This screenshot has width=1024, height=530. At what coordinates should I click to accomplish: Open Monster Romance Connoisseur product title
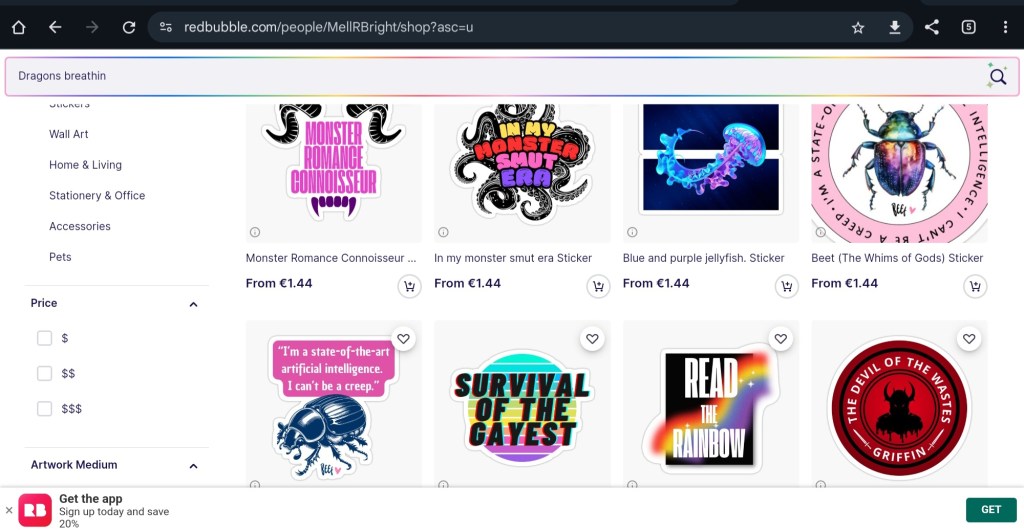[330, 258]
